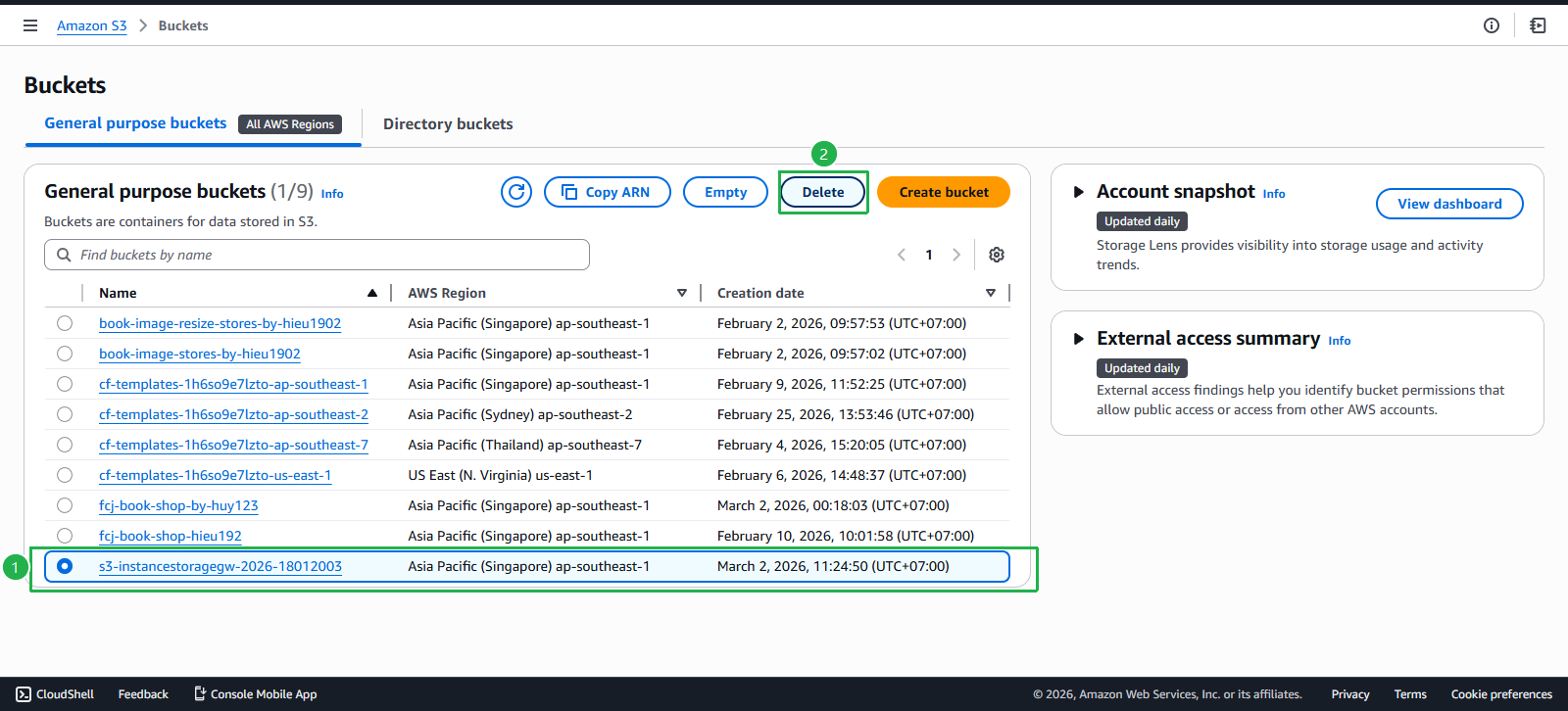1568x711 pixels.
Task: Click 'March 2, 2026, 11:24:50 (UTC+07:00)' cell
Action: pos(833,566)
